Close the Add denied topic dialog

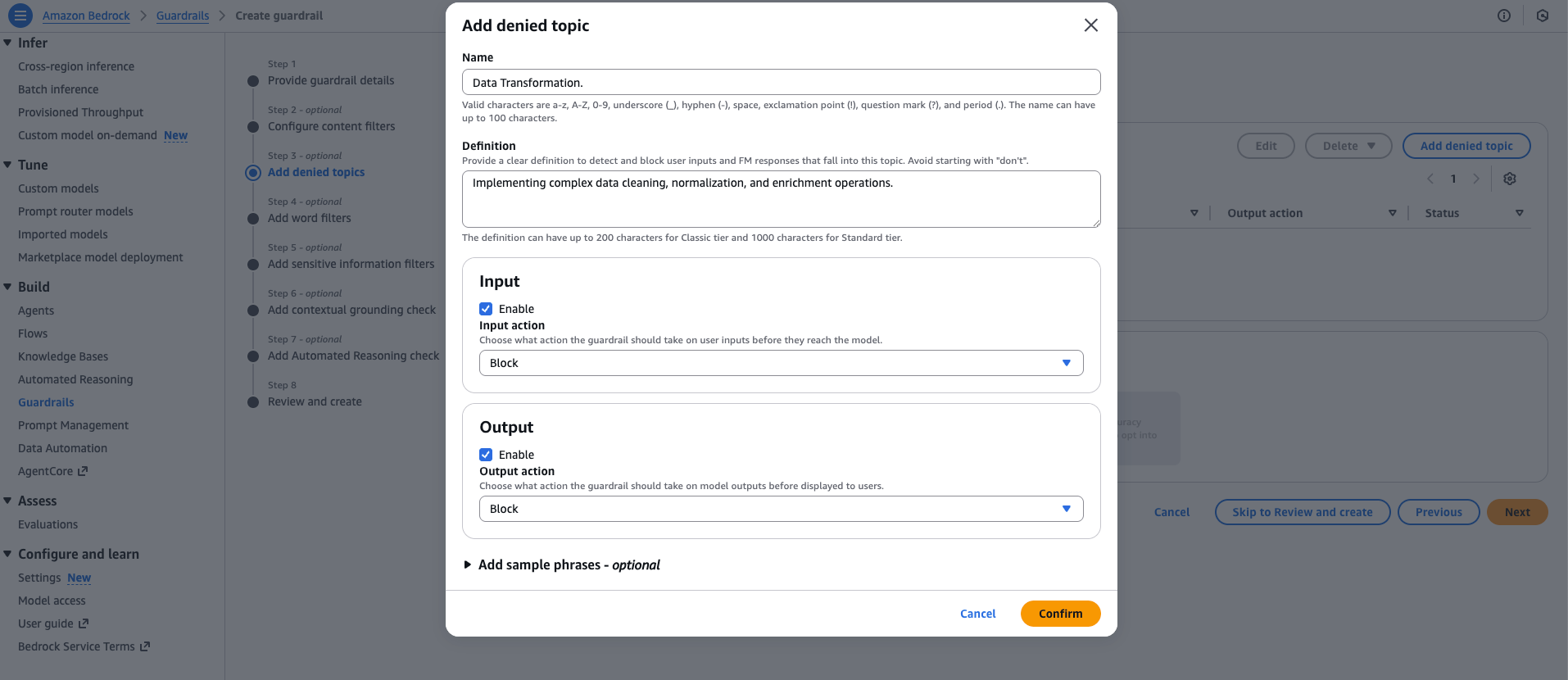1090,25
